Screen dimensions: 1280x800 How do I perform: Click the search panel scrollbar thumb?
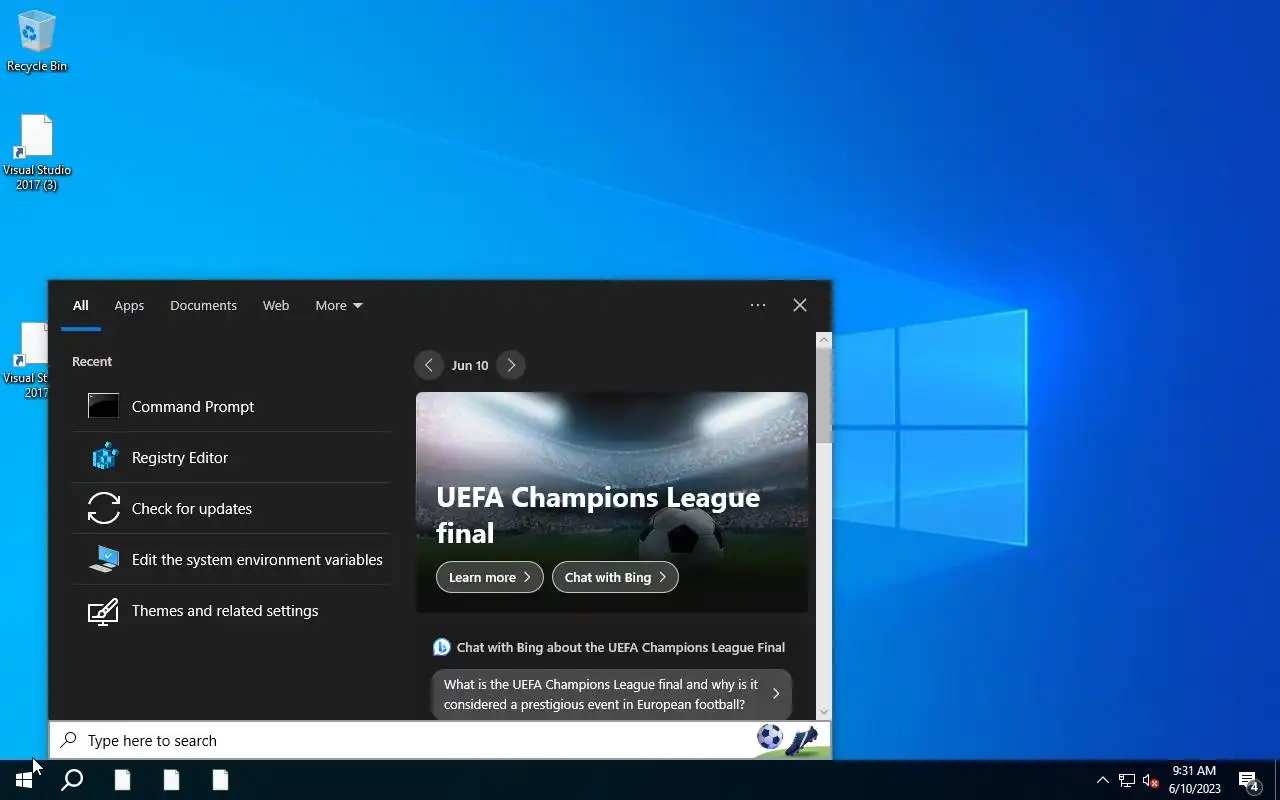click(x=824, y=396)
